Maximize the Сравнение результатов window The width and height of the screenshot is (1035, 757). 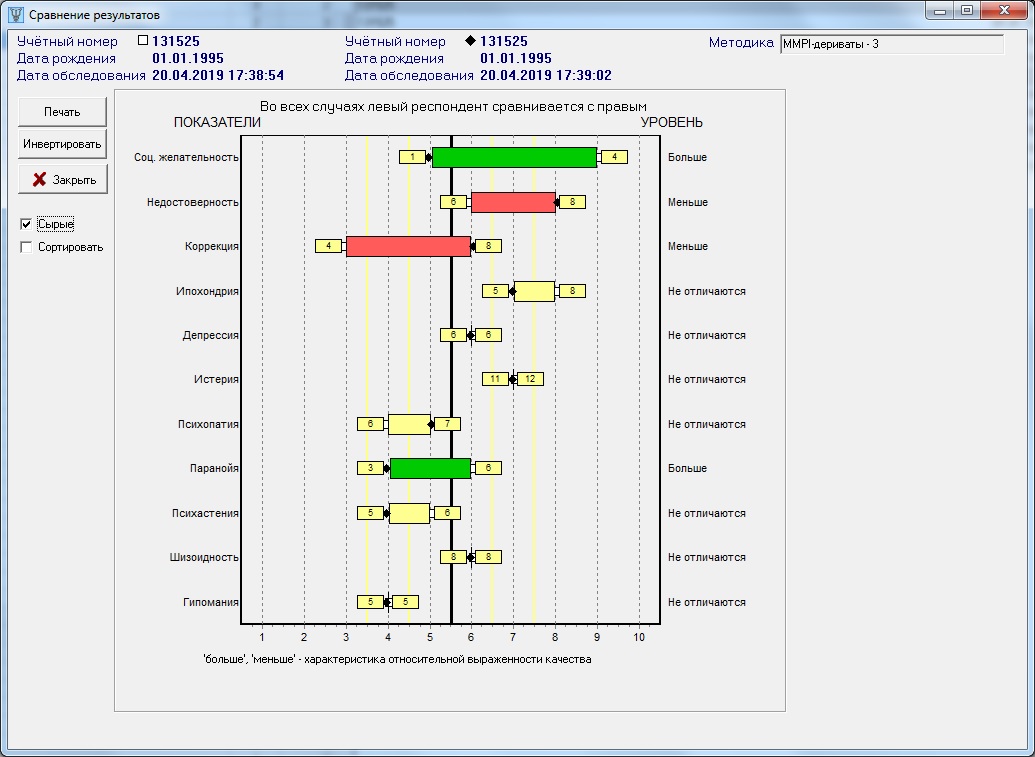click(967, 11)
